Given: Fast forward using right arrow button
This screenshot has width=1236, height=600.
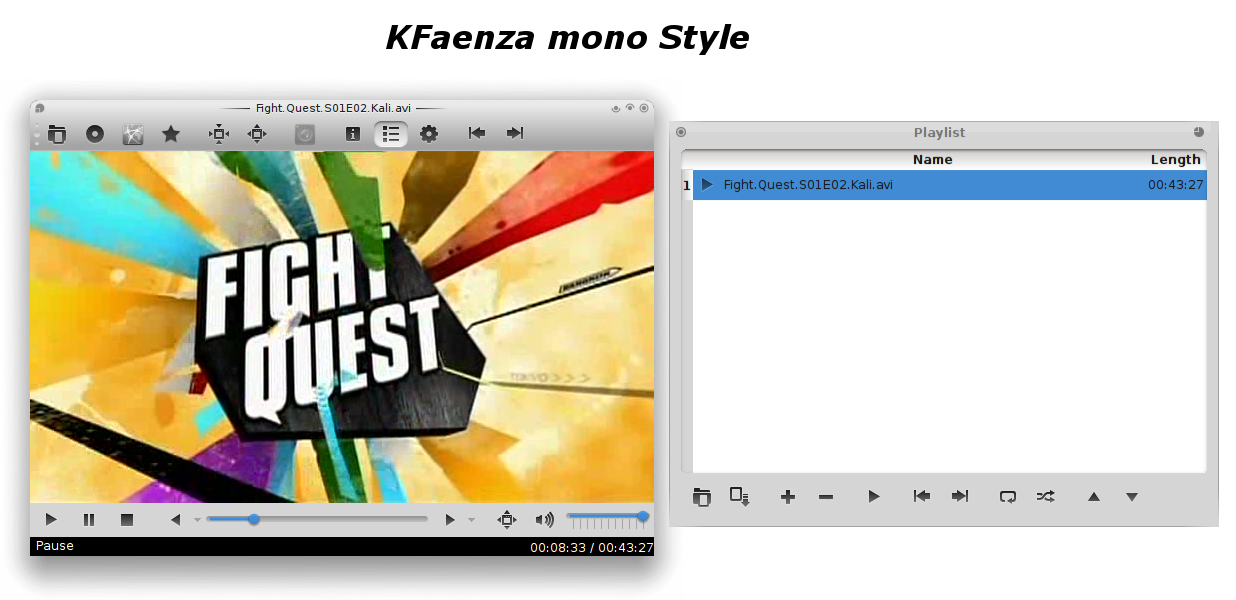Looking at the screenshot, I should point(450,520).
